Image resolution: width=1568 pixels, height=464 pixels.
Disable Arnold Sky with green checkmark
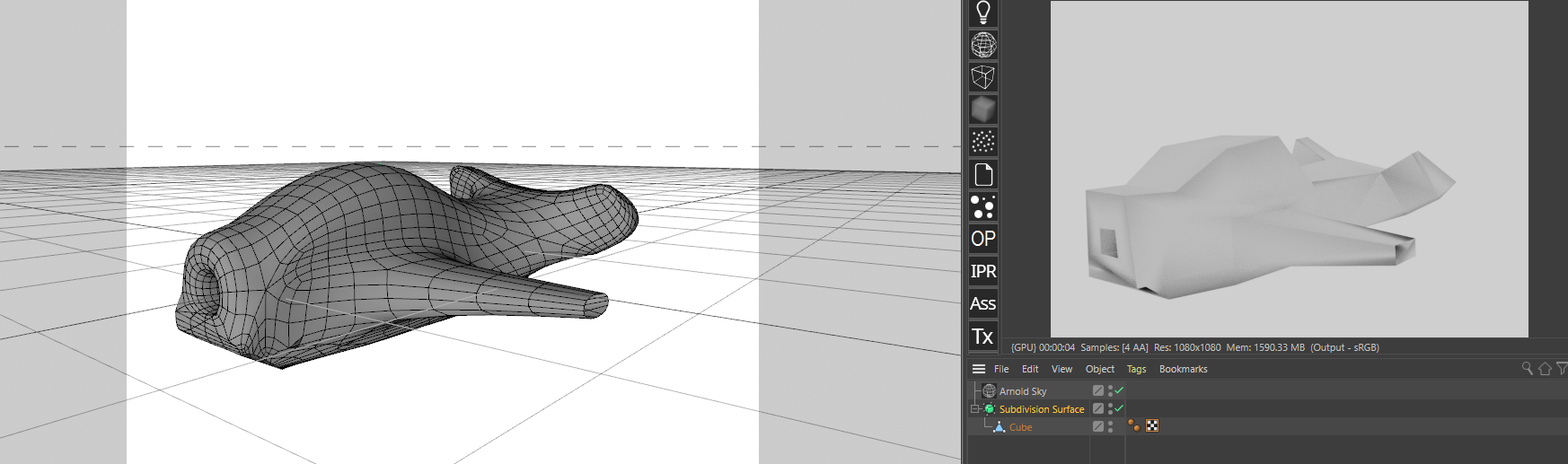pyautogui.click(x=1120, y=390)
